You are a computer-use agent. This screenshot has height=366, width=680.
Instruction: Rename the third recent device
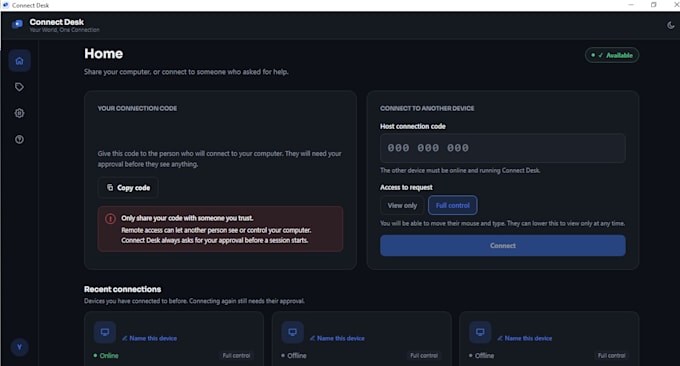[525, 338]
